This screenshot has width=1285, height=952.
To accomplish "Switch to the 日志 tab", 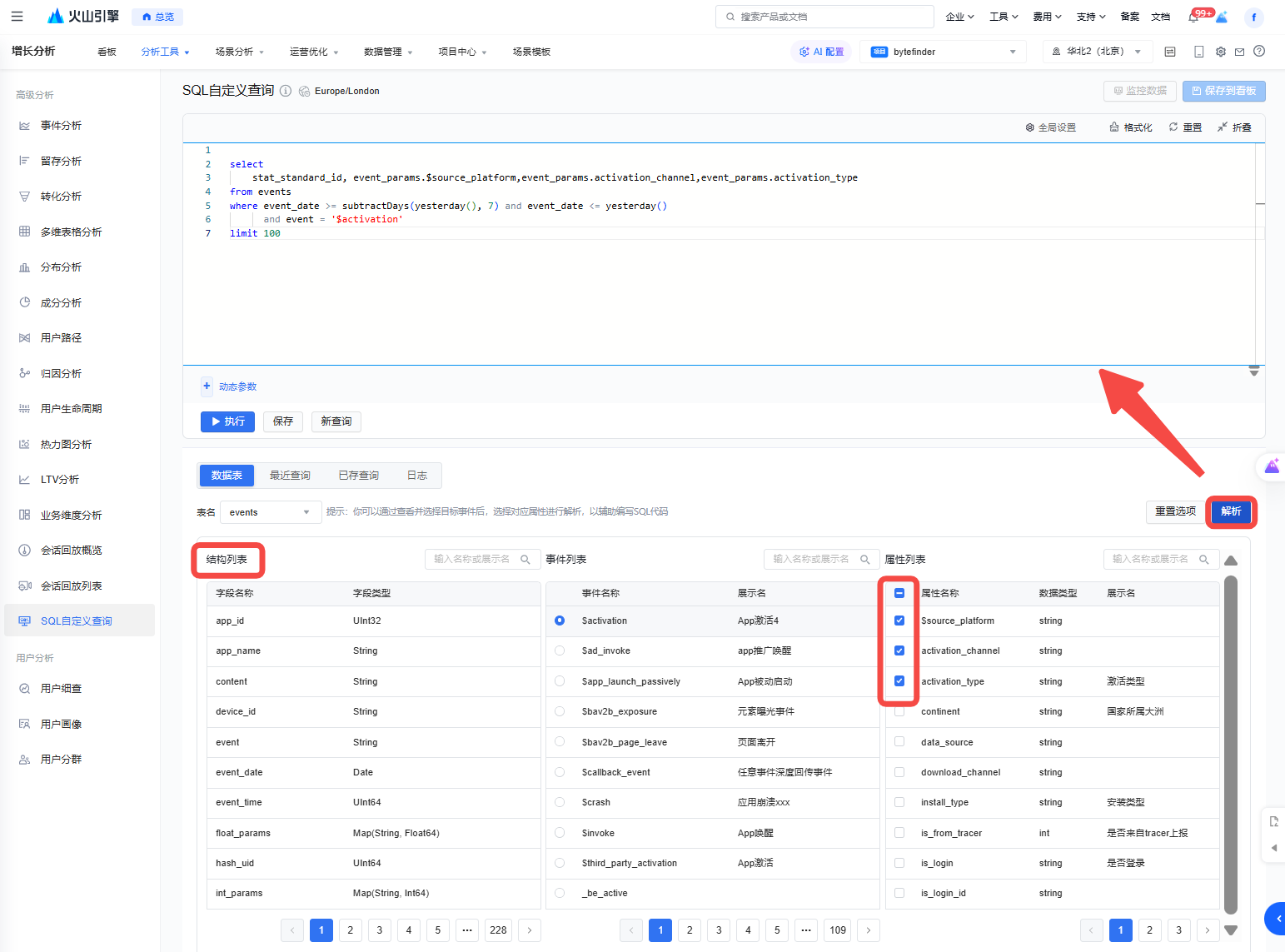I will pos(417,476).
